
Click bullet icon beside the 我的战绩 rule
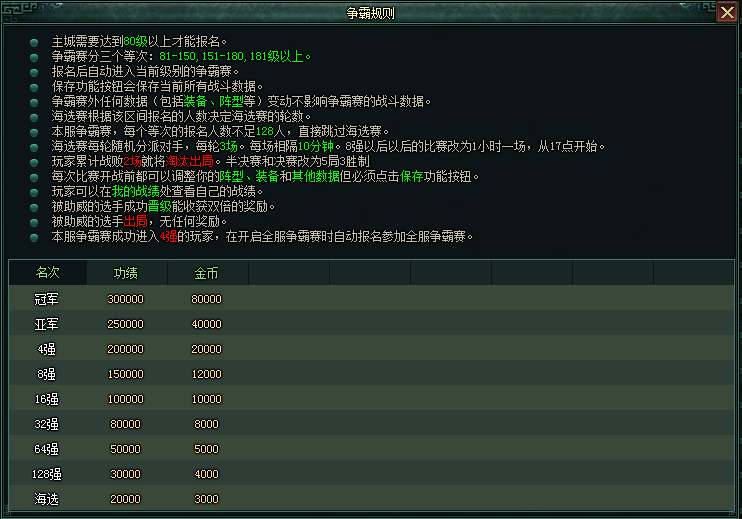[34, 191]
